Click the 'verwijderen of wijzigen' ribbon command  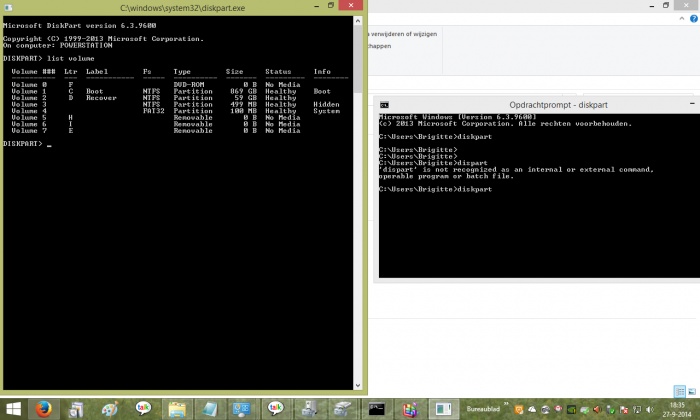[x=404, y=34]
